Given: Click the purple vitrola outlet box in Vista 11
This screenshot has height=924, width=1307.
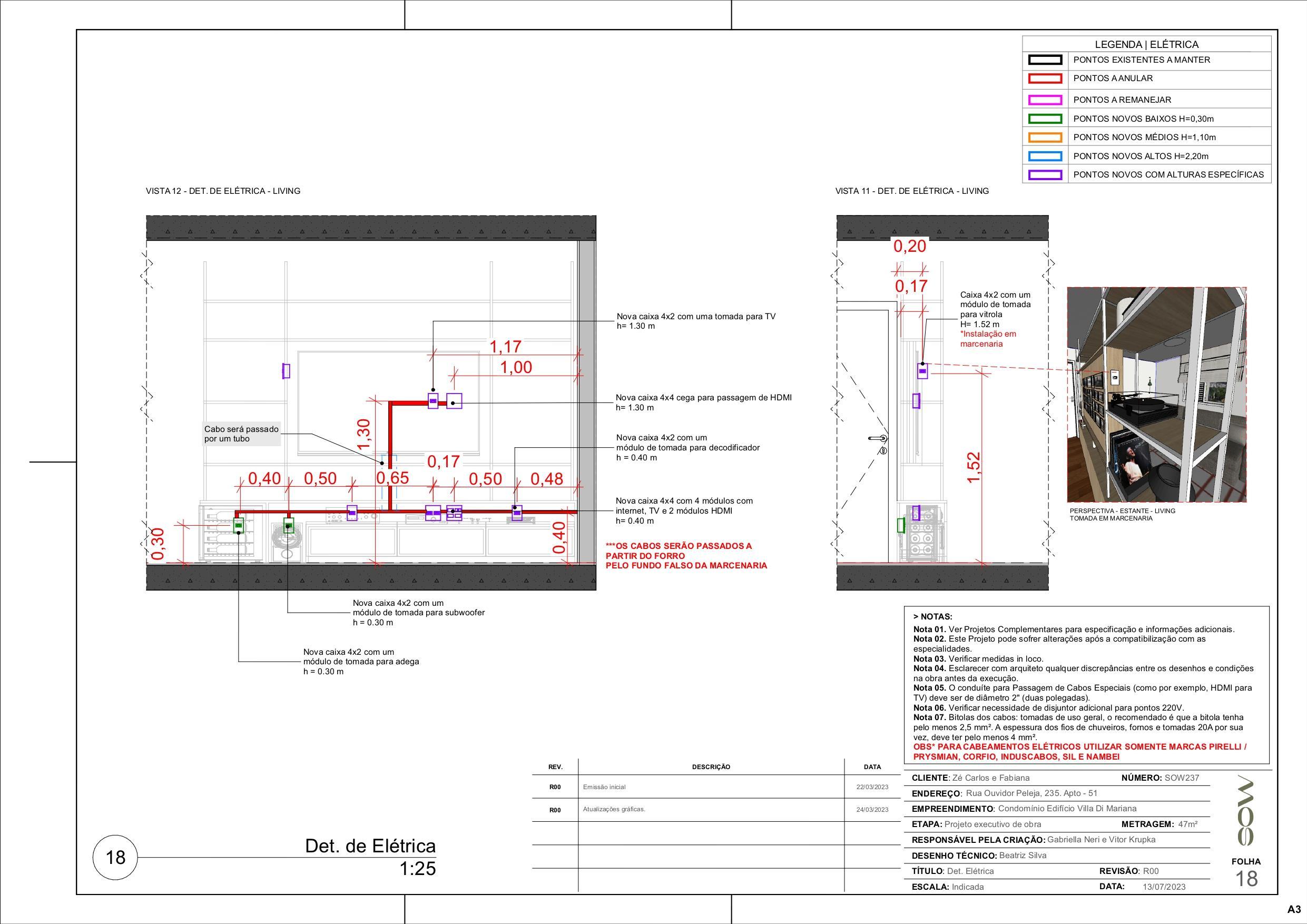Looking at the screenshot, I should click(923, 371).
